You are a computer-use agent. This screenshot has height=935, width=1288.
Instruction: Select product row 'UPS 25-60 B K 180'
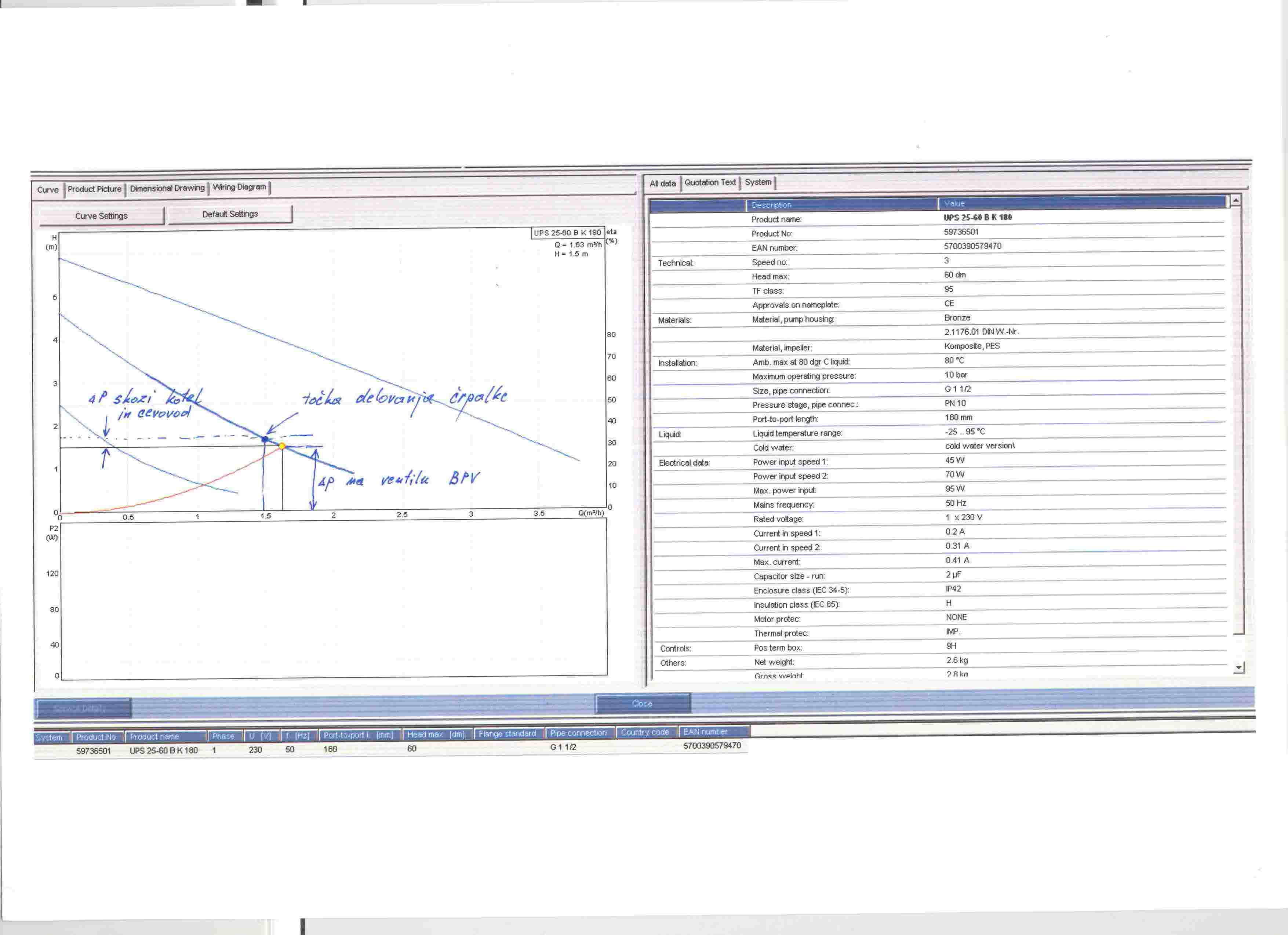[391, 749]
